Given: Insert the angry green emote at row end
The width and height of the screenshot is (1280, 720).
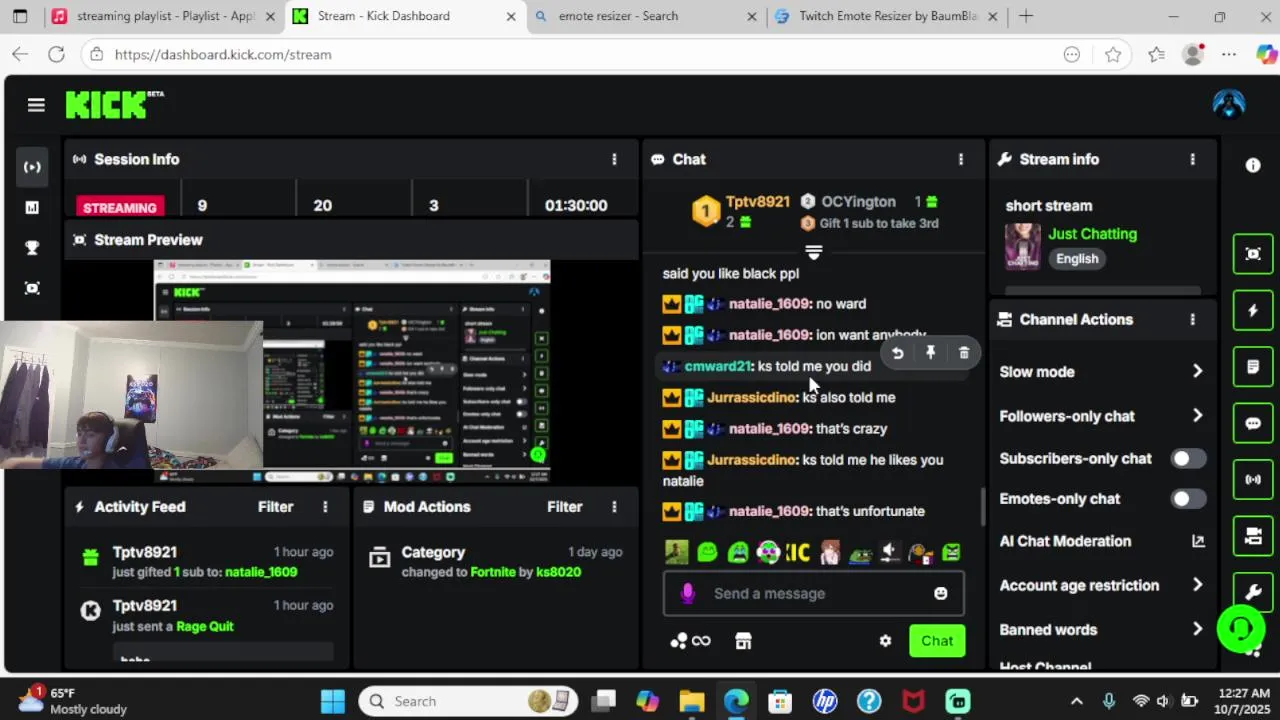Looking at the screenshot, I should tap(951, 552).
